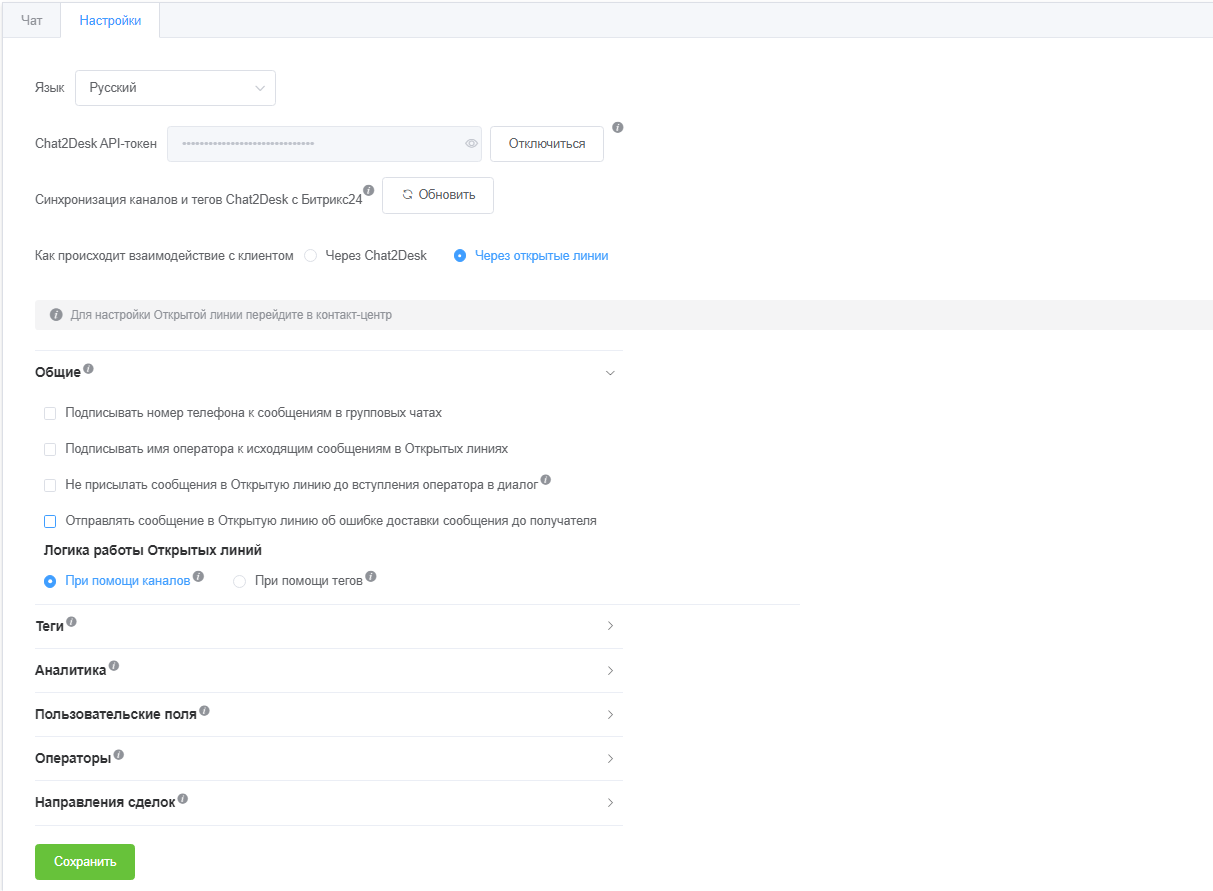Screen dimensions: 1213x891
Task: Click the Обновить sync button
Action: click(438, 195)
